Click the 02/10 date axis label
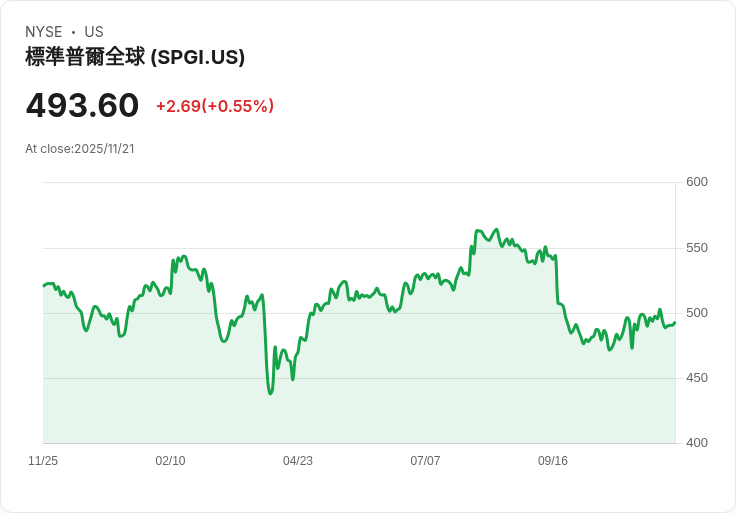Screen dimensions: 736x513 (x=170, y=461)
